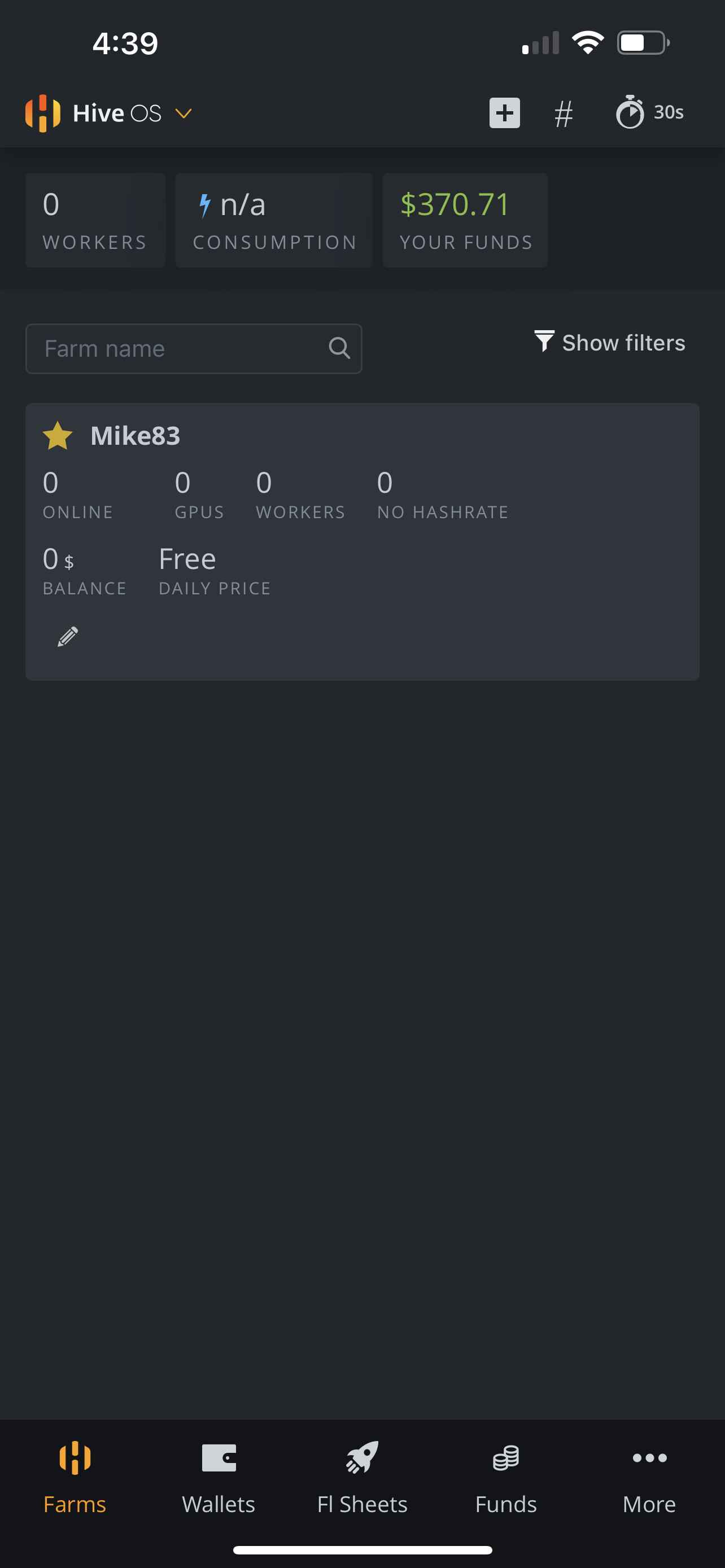Click the 30s refresh timer icon

pos(630,113)
